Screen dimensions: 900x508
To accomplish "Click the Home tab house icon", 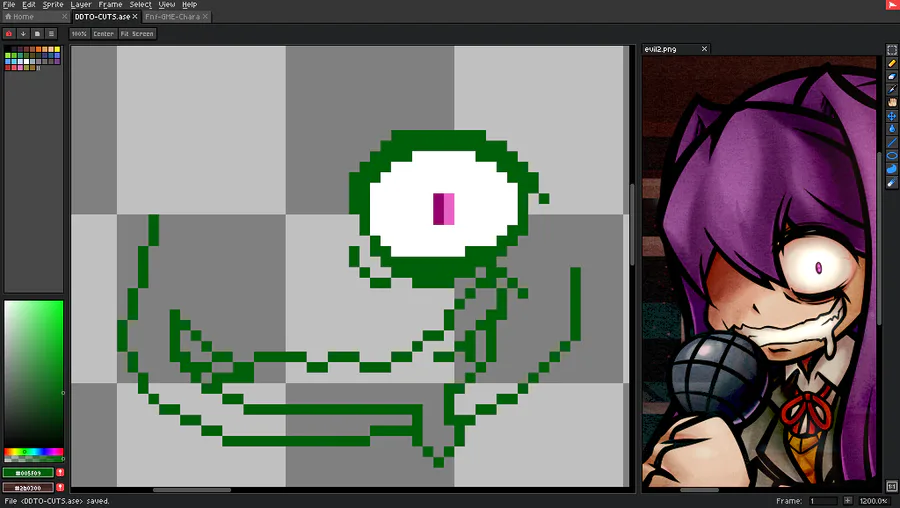I will [8, 17].
